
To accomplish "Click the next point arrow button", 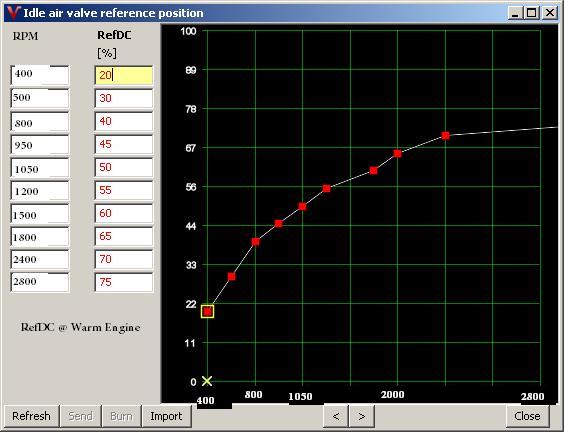I will (x=362, y=416).
